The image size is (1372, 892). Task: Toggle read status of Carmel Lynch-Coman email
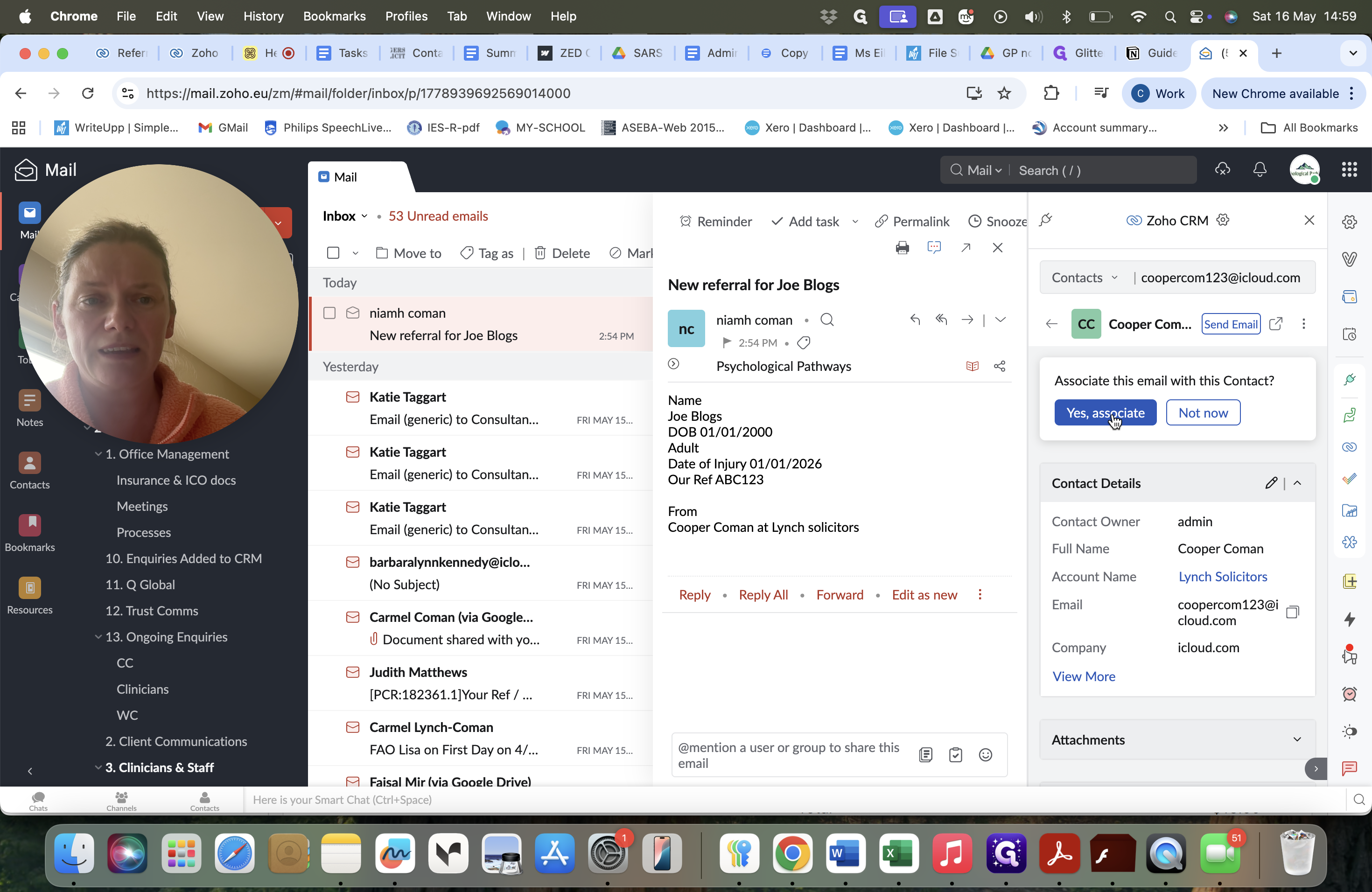pyautogui.click(x=353, y=727)
